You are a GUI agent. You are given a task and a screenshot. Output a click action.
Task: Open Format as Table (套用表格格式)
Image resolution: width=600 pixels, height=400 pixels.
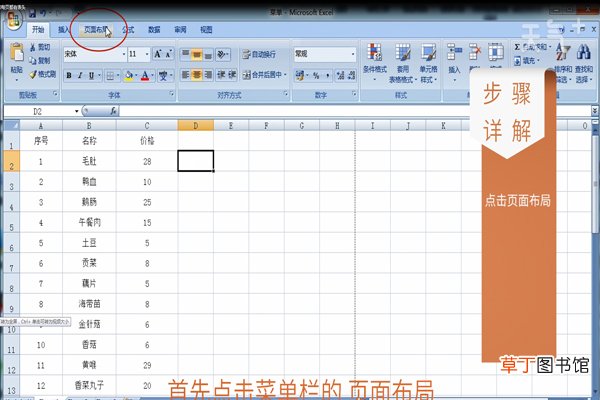click(x=403, y=63)
